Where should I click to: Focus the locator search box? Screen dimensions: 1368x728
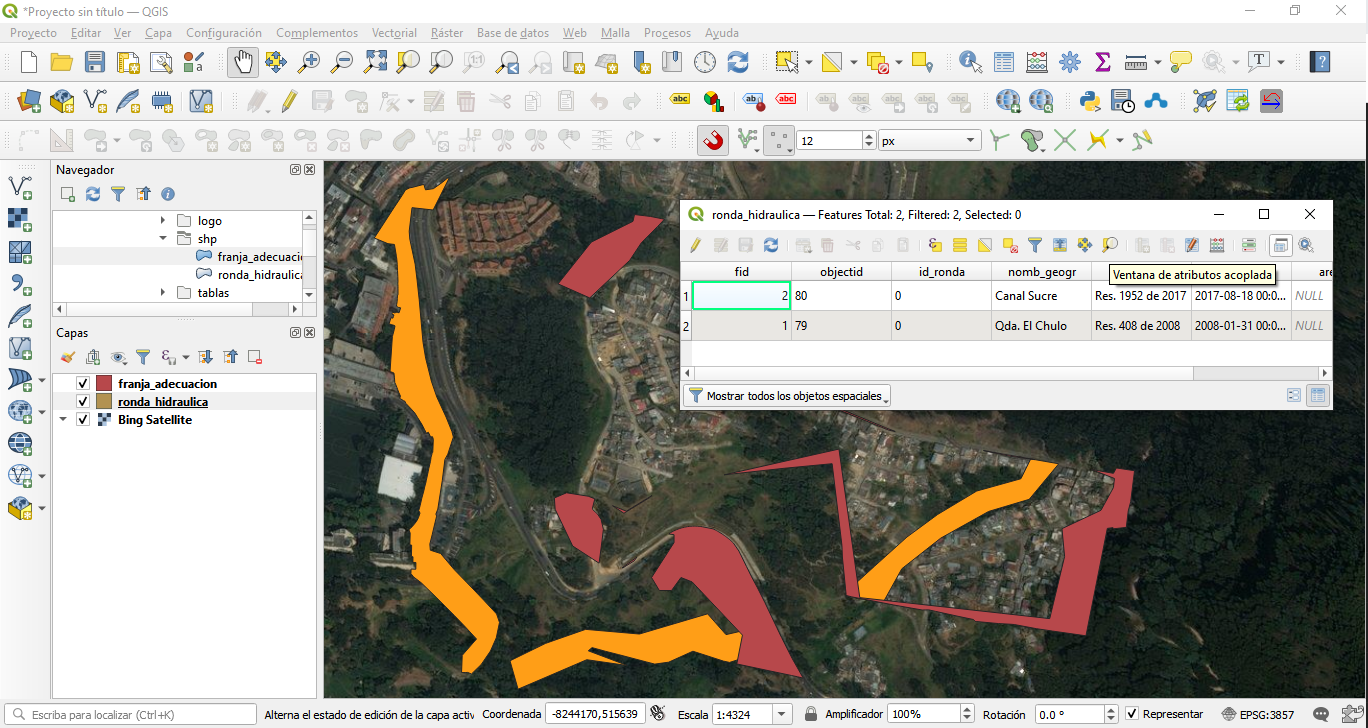point(130,714)
